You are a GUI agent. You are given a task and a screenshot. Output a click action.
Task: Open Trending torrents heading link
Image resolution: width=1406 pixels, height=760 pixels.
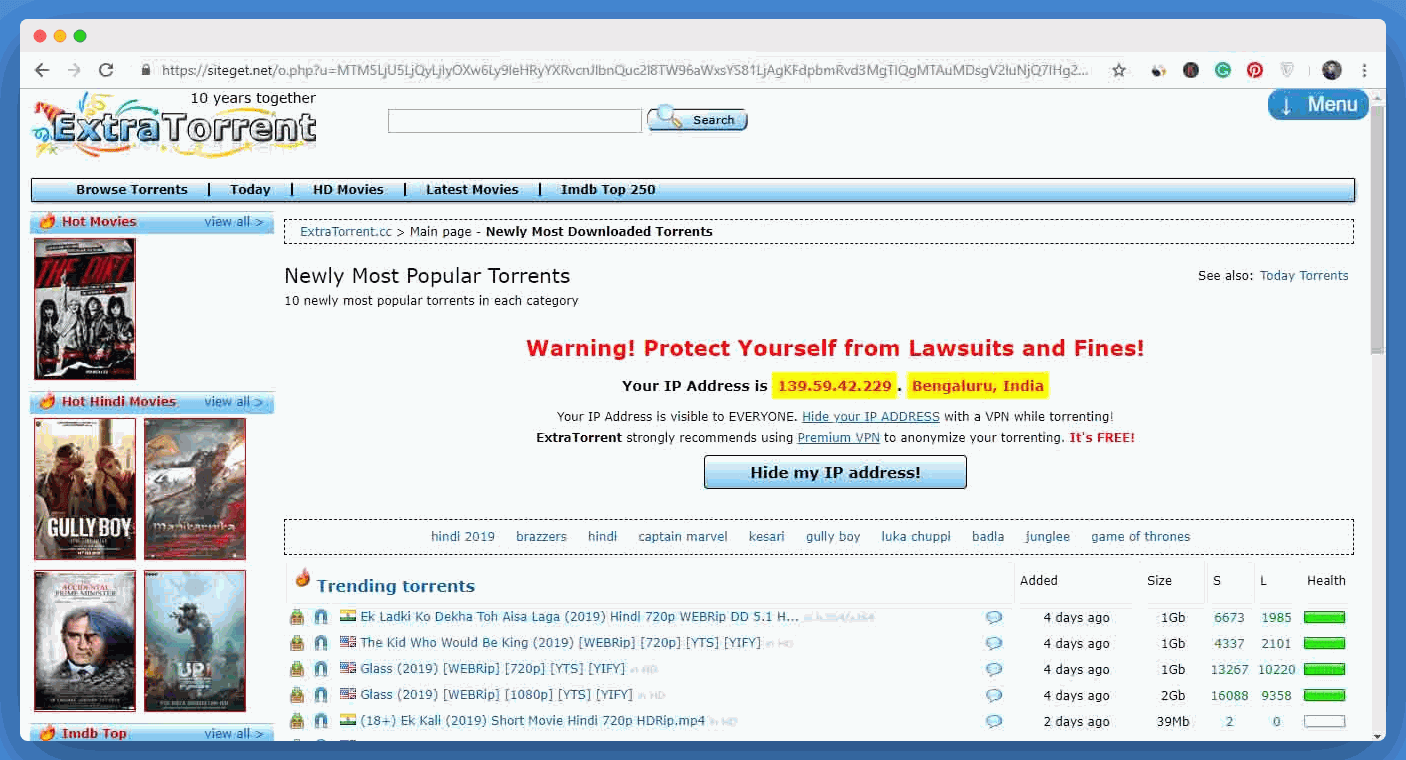pyautogui.click(x=396, y=586)
